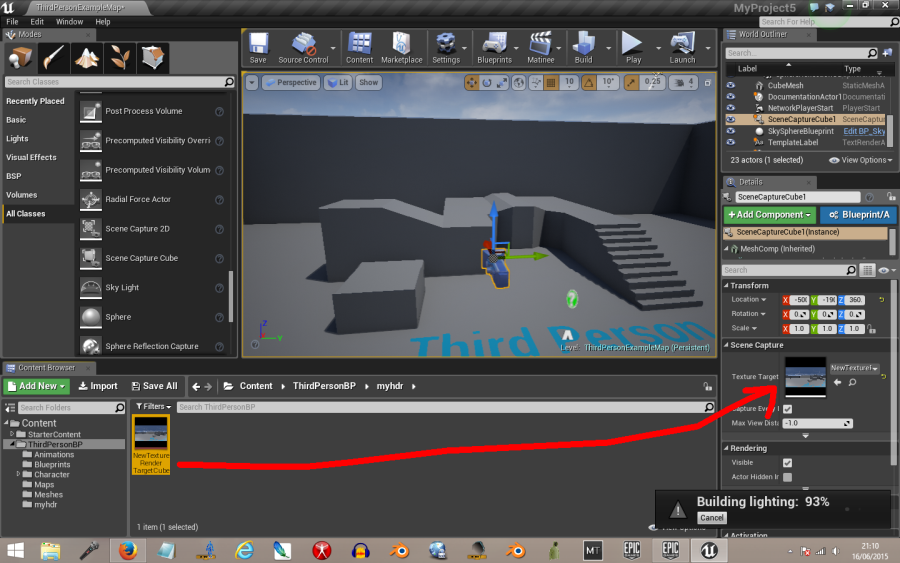Open the Add Component dropdown
Image resolution: width=900 pixels, height=563 pixels.
tap(769, 215)
